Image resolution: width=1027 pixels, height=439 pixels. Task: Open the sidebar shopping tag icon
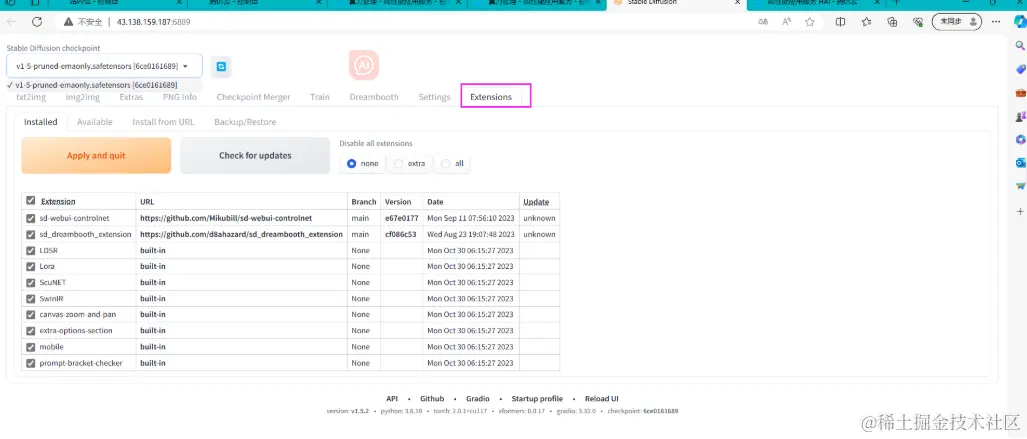[x=1020, y=69]
